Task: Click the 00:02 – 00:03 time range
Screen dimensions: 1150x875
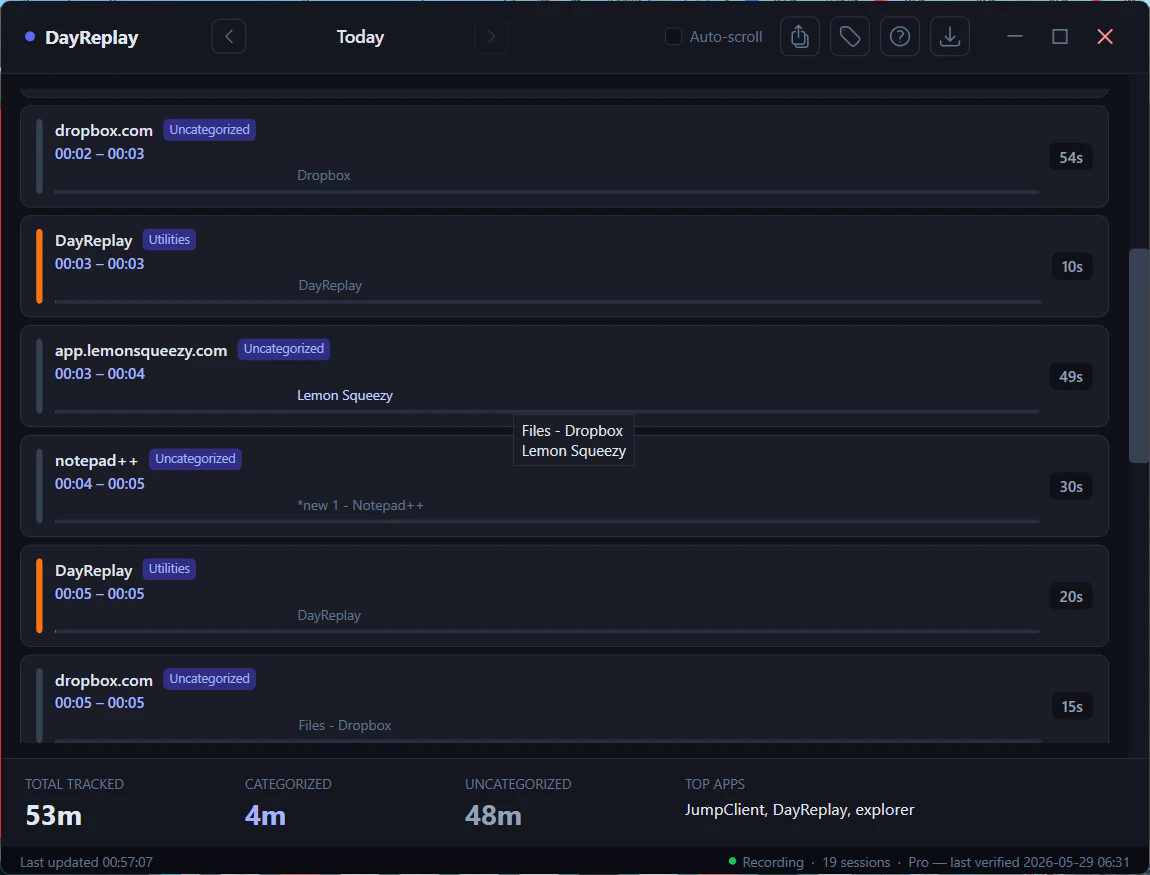Action: [100, 154]
